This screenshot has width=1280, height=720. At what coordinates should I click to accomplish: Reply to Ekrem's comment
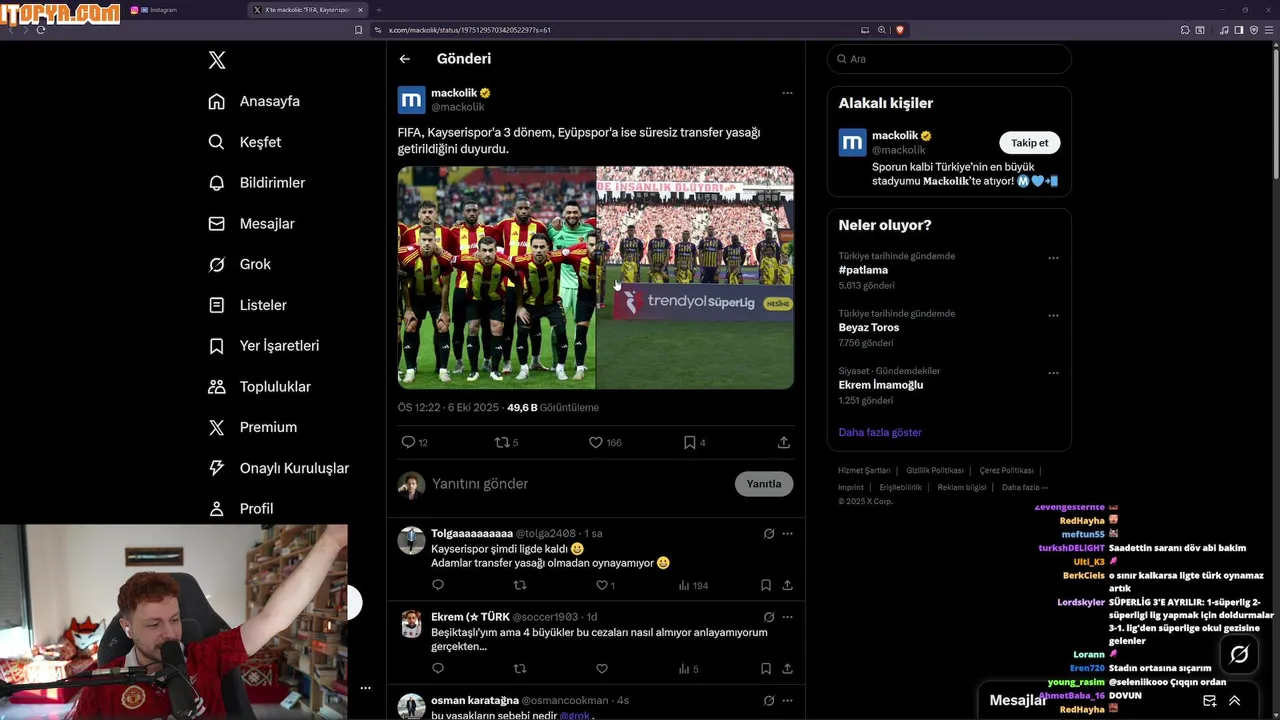[437, 669]
